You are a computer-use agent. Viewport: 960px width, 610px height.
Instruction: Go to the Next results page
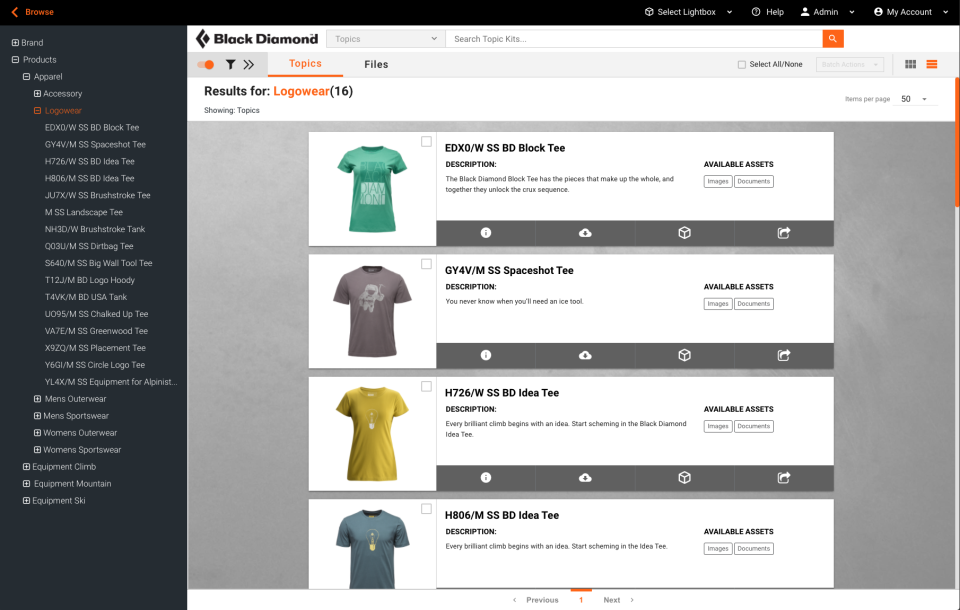click(x=618, y=600)
